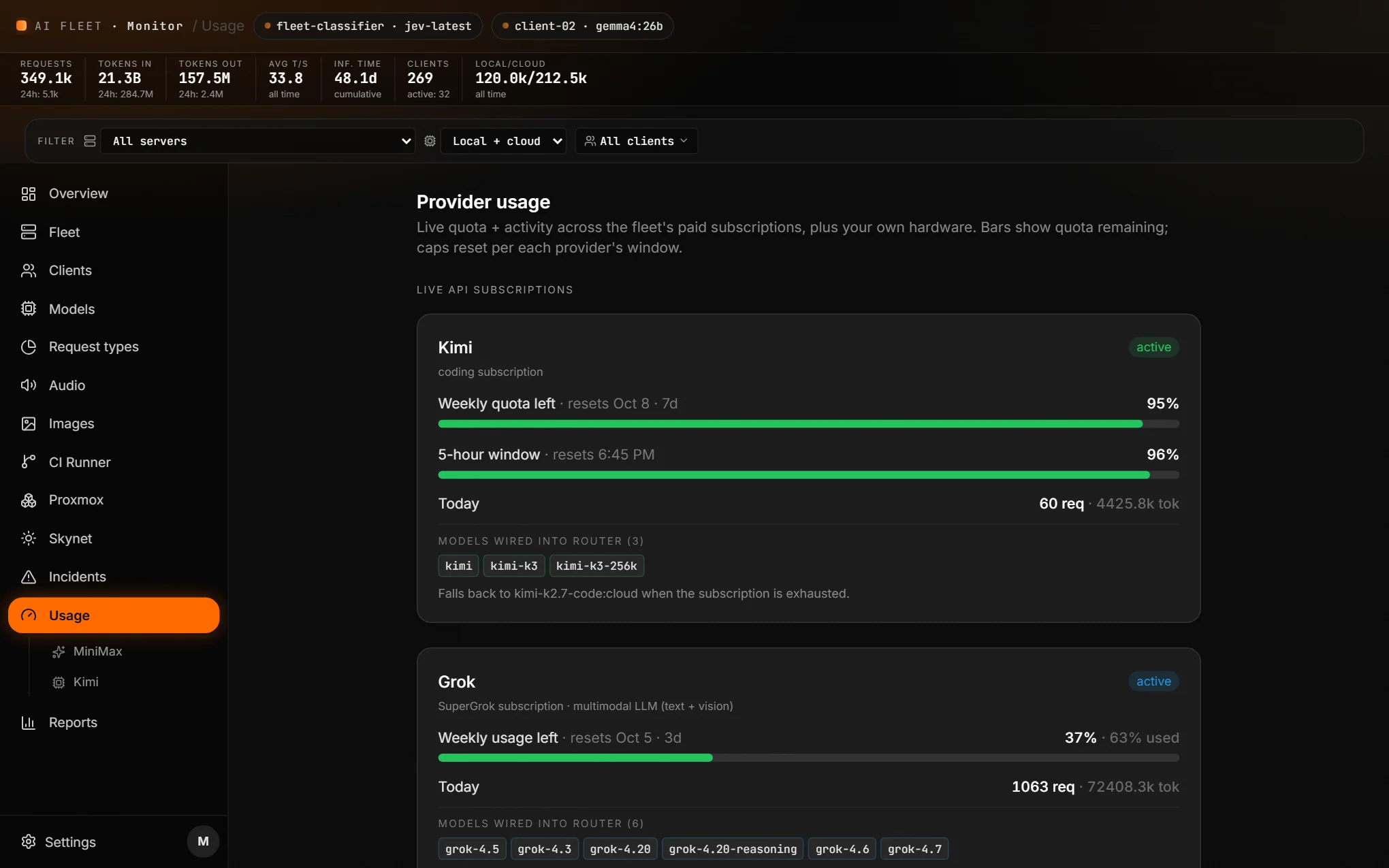Click the Models chip icon

[28, 309]
